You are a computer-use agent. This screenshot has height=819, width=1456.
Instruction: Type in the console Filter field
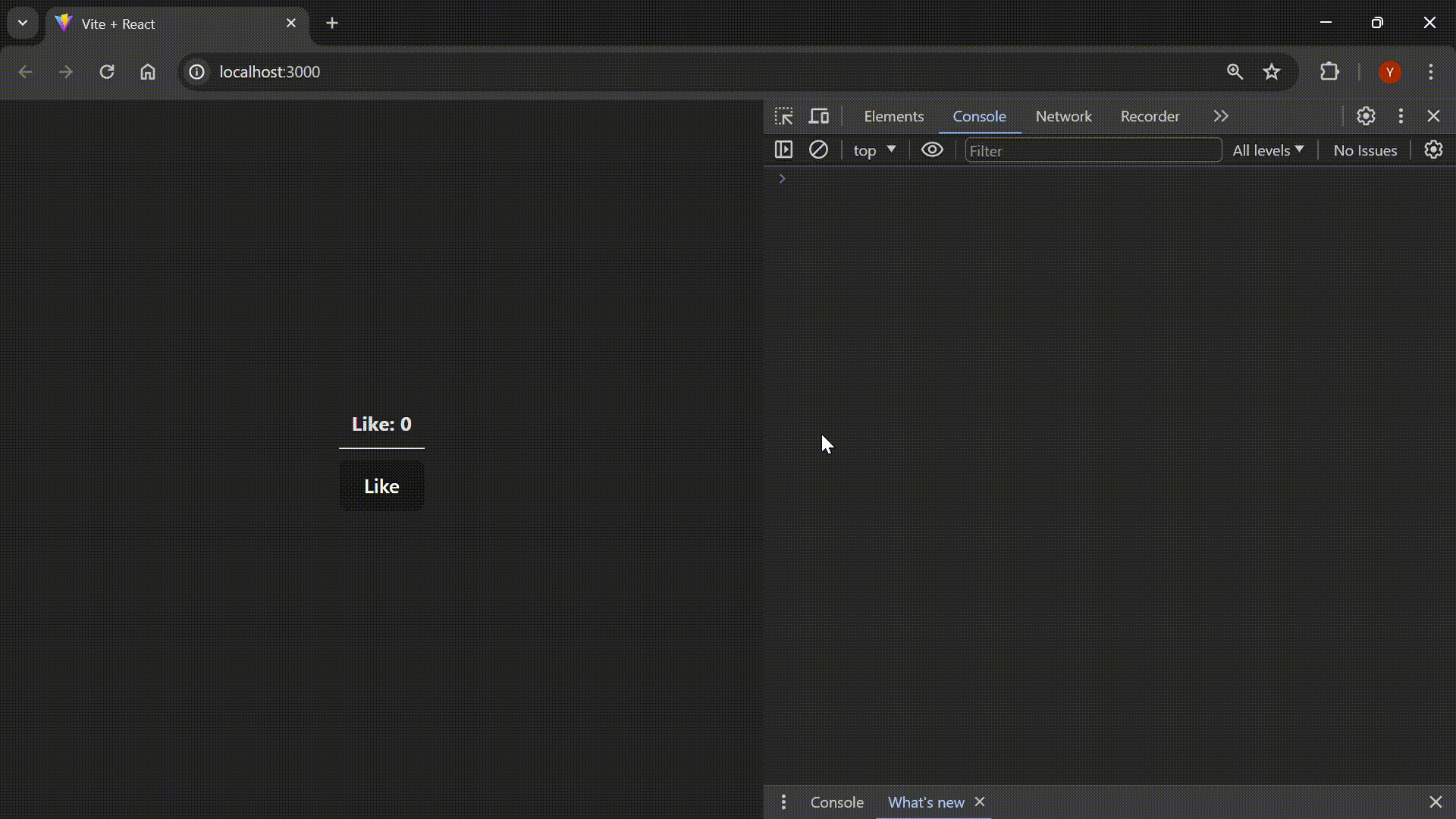coord(1092,150)
